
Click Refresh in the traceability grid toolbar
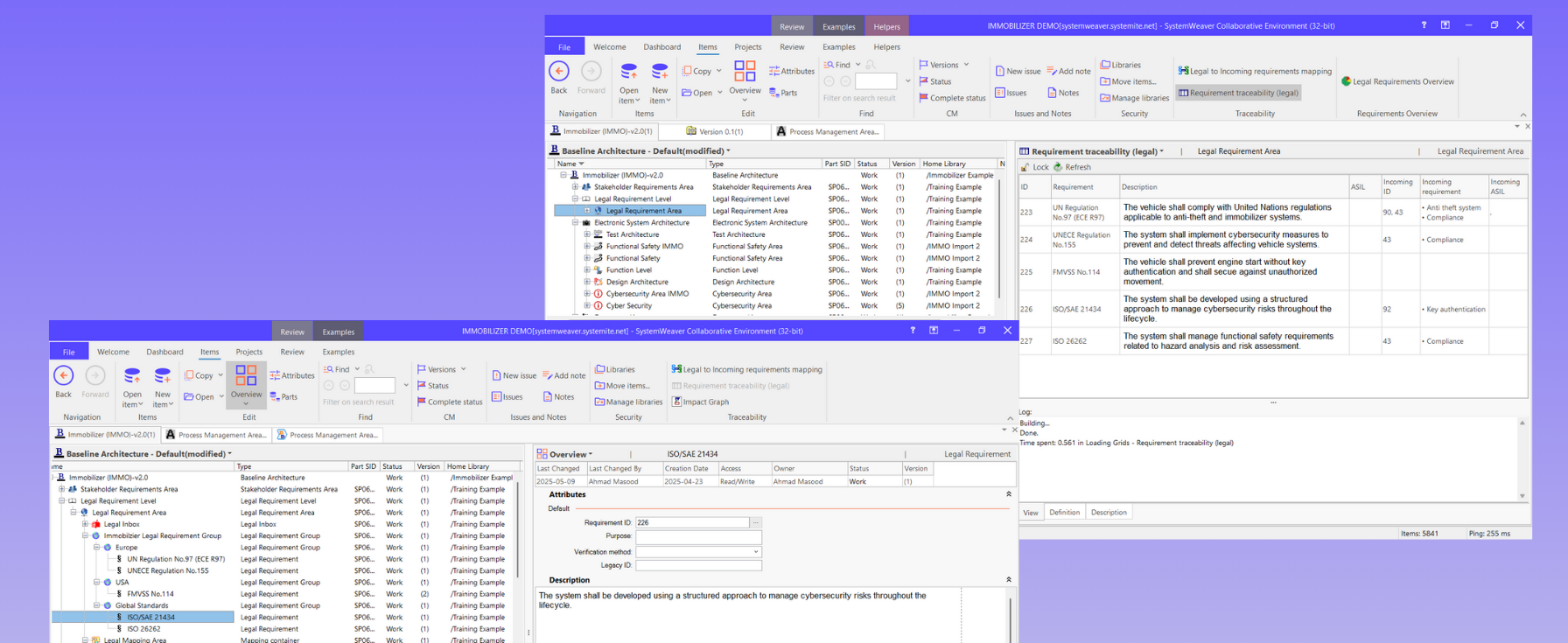(1072, 167)
